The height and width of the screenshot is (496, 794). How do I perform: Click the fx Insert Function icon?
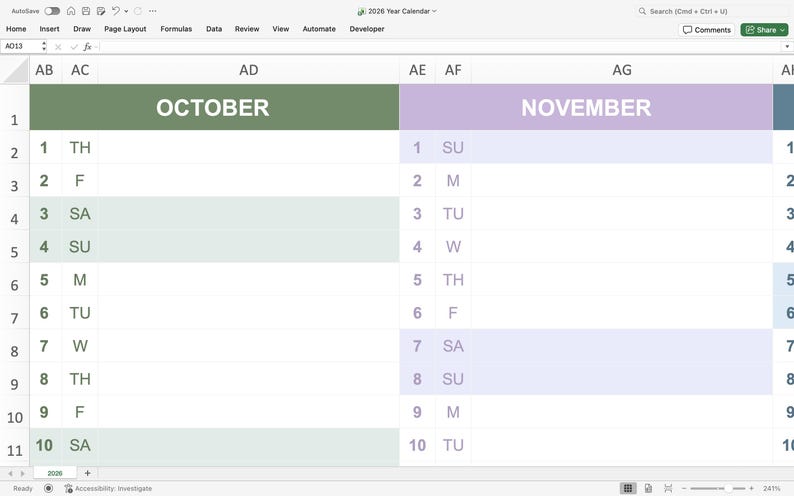click(x=88, y=47)
